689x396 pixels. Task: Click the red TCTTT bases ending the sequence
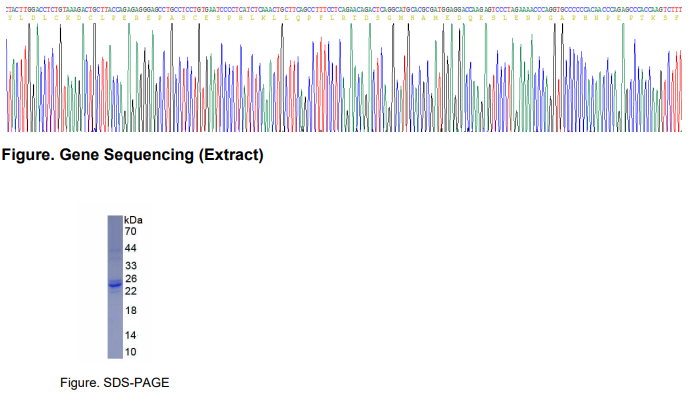[x=673, y=9]
